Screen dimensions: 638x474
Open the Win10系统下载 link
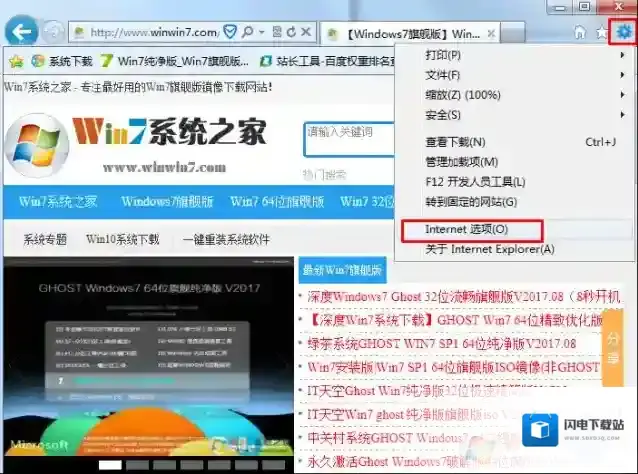pyautogui.click(x=122, y=239)
